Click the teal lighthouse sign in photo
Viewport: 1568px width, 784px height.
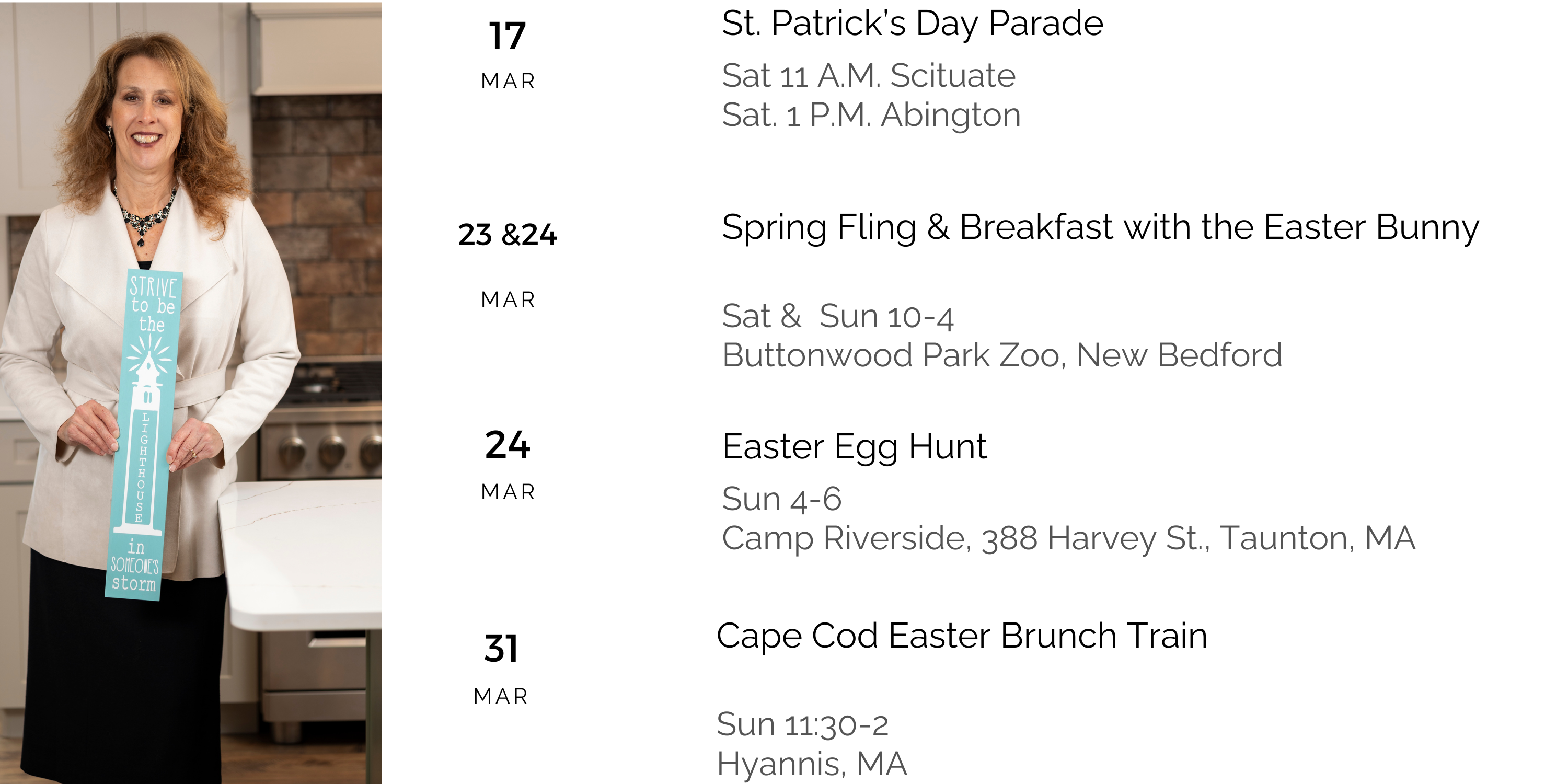(144, 435)
